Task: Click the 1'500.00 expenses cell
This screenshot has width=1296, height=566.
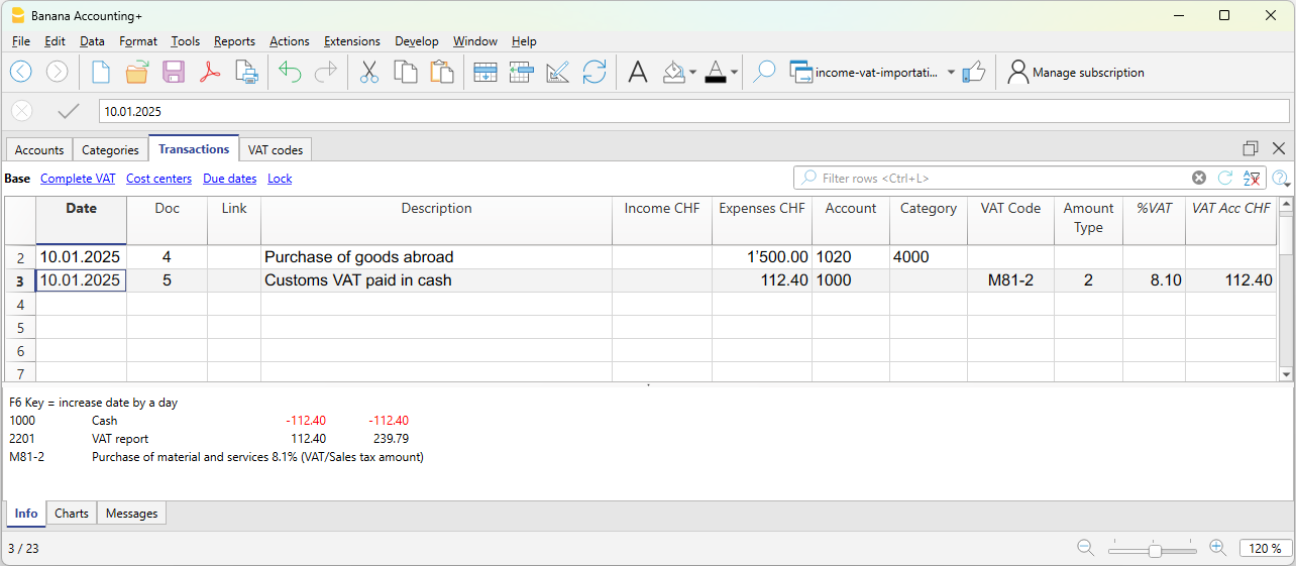Action: click(762, 257)
